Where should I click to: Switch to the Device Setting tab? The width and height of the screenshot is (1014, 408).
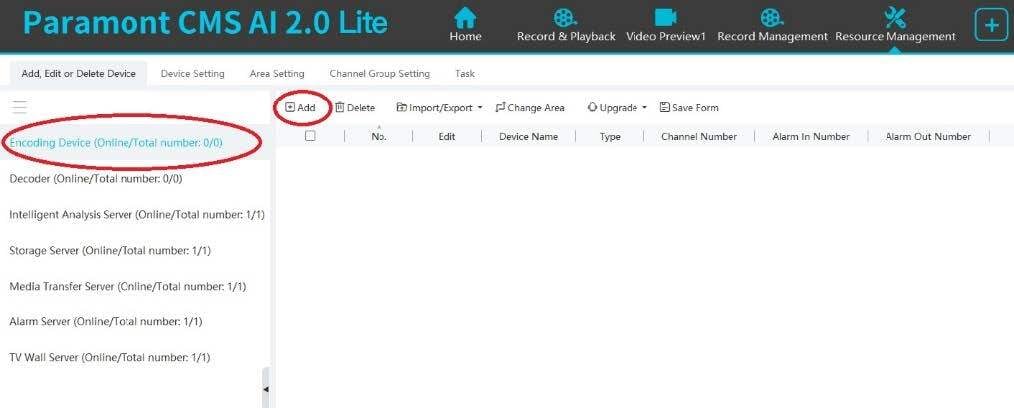[193, 74]
